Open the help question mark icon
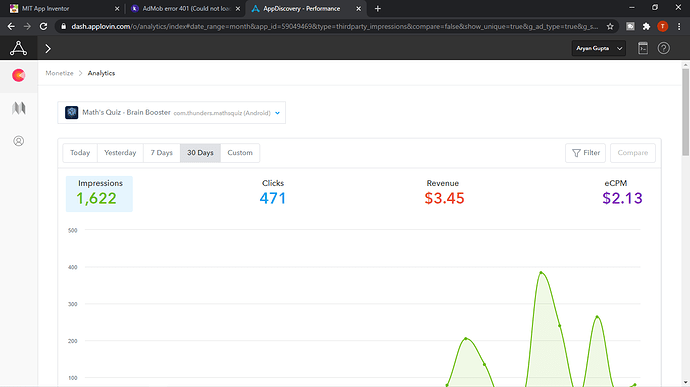Image resolution: width=690 pixels, height=387 pixels. click(x=664, y=48)
